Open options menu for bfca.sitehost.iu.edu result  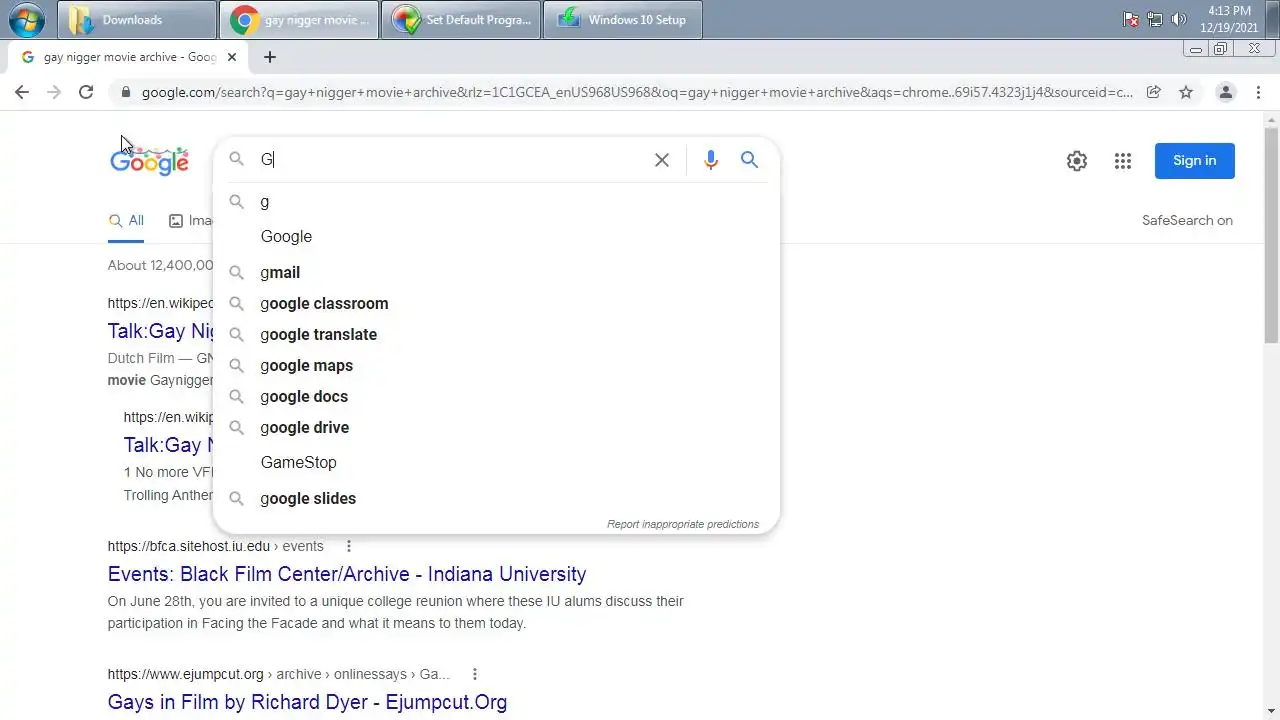click(349, 546)
